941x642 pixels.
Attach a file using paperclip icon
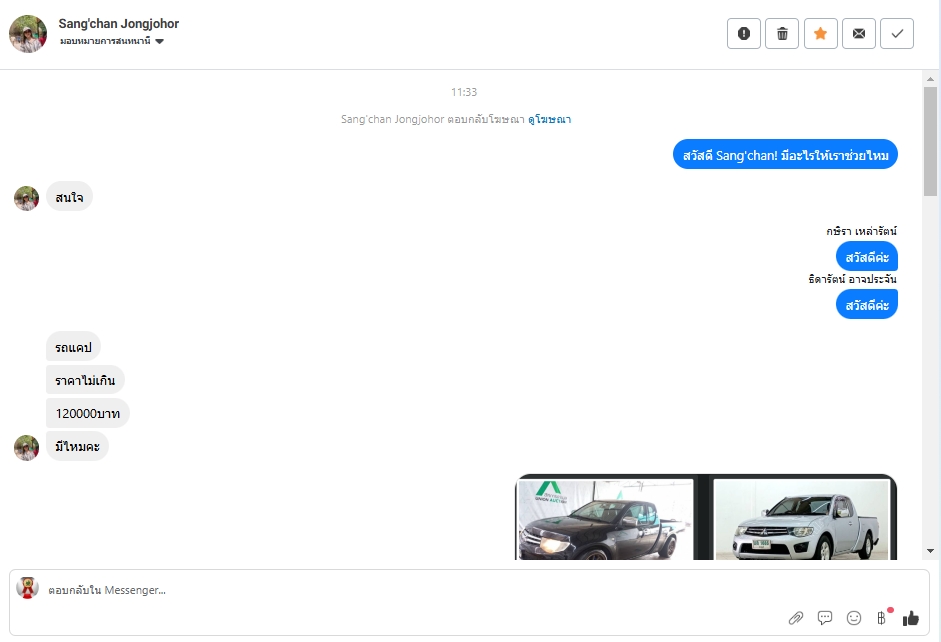796,618
